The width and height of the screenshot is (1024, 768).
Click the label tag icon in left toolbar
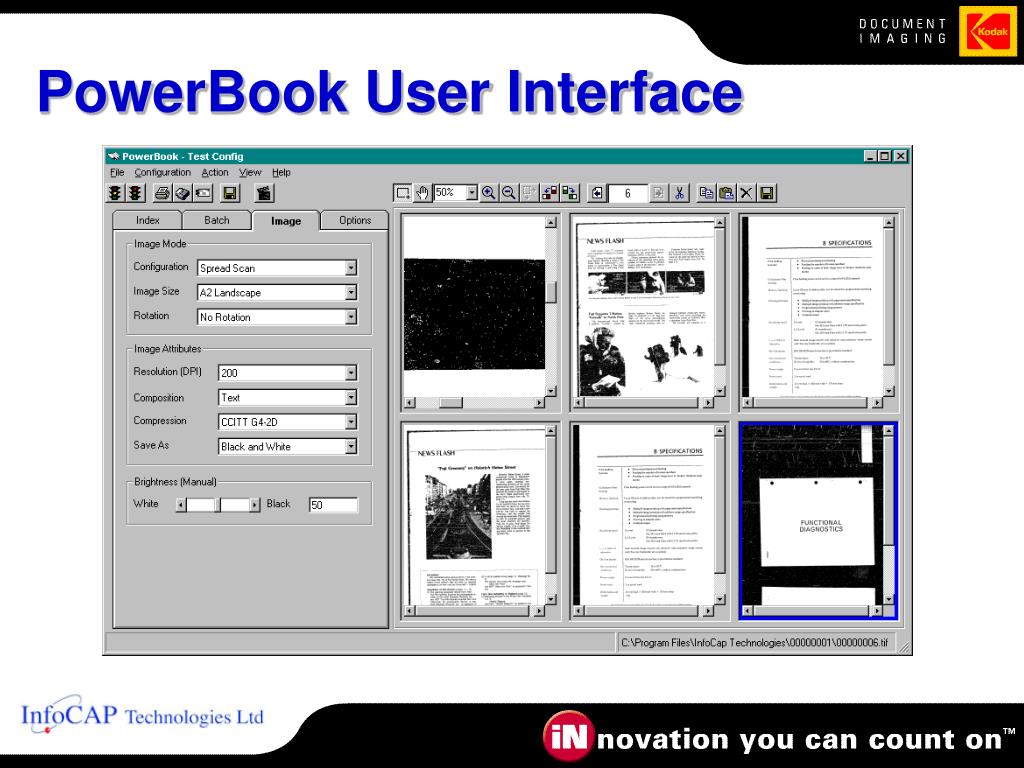202,193
